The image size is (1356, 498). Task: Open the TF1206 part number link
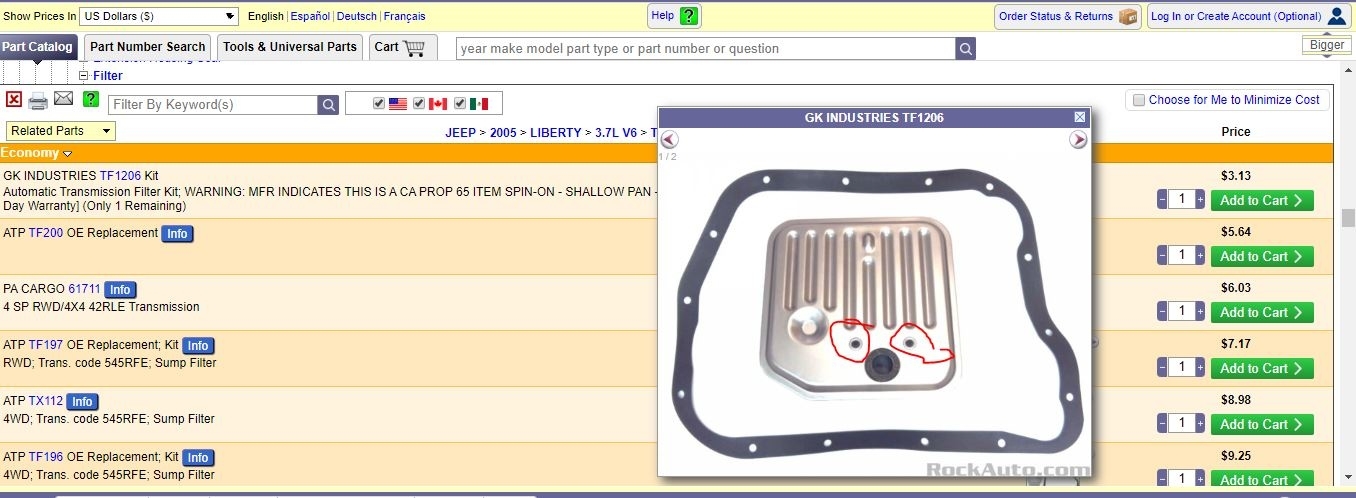[x=120, y=176]
